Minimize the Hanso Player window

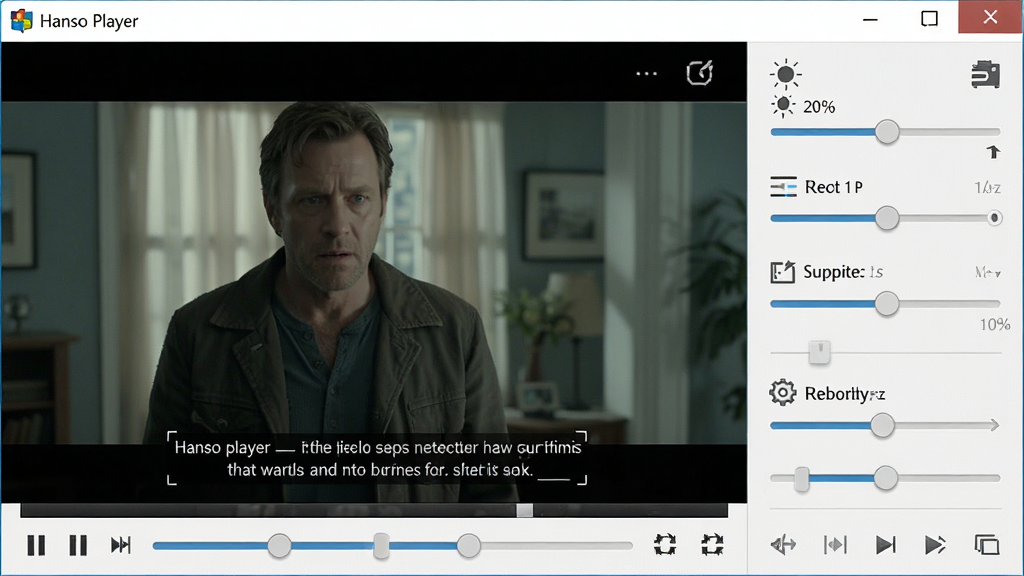870,20
